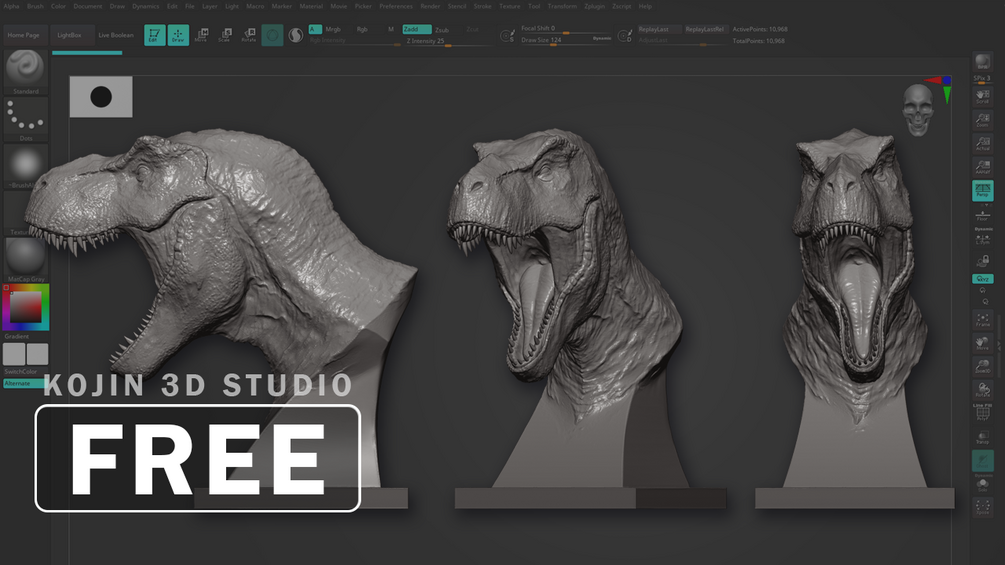Click the sculptris pro S-swirl icon
This screenshot has height=565, width=1005.
click(295, 35)
